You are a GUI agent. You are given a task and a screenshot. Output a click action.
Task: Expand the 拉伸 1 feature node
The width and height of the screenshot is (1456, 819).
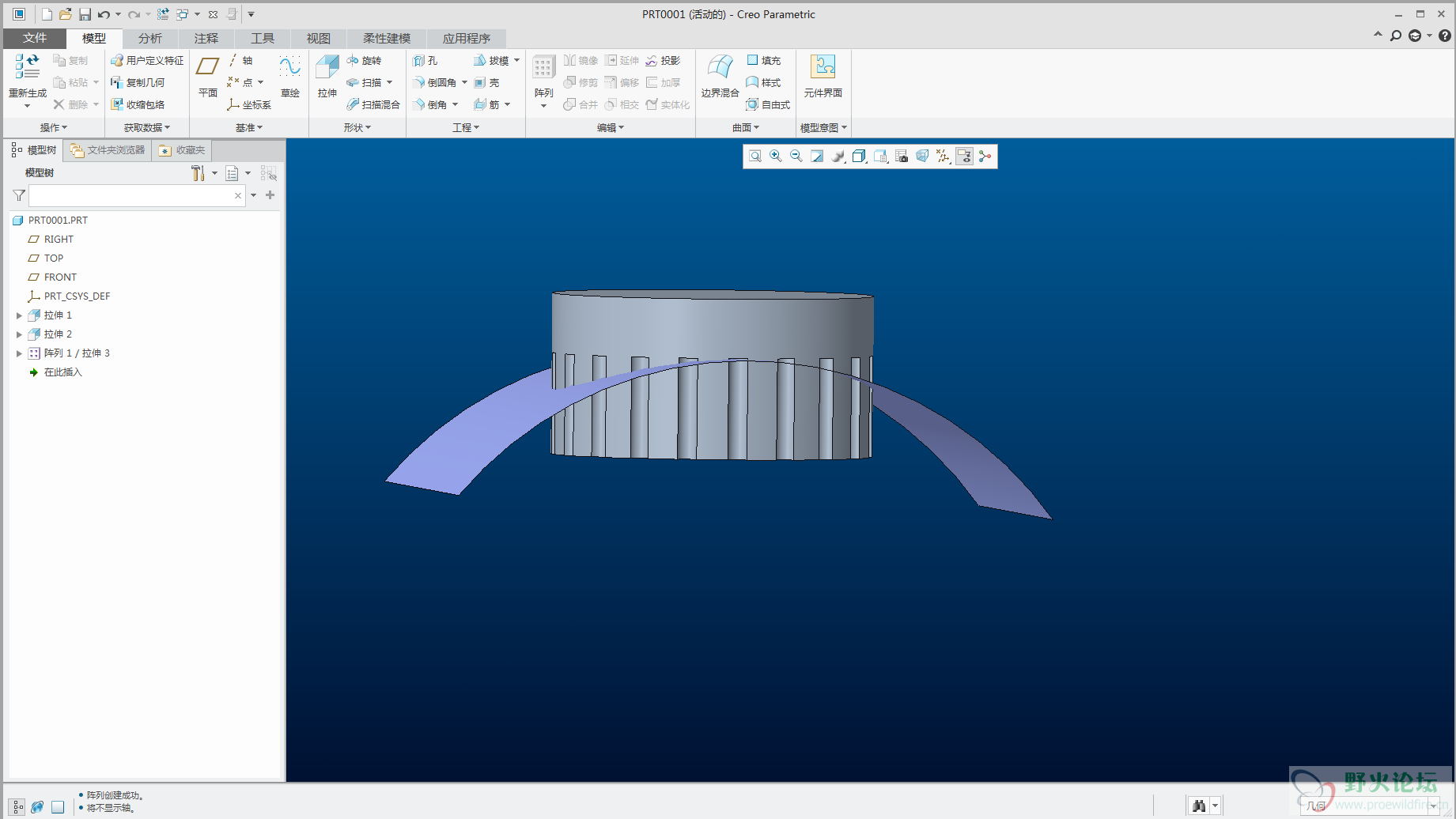point(19,315)
